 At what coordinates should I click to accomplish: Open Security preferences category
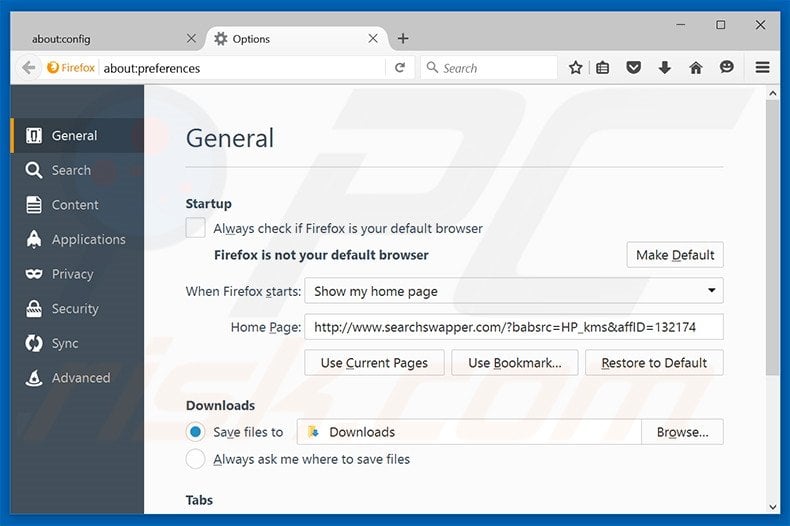(77, 309)
